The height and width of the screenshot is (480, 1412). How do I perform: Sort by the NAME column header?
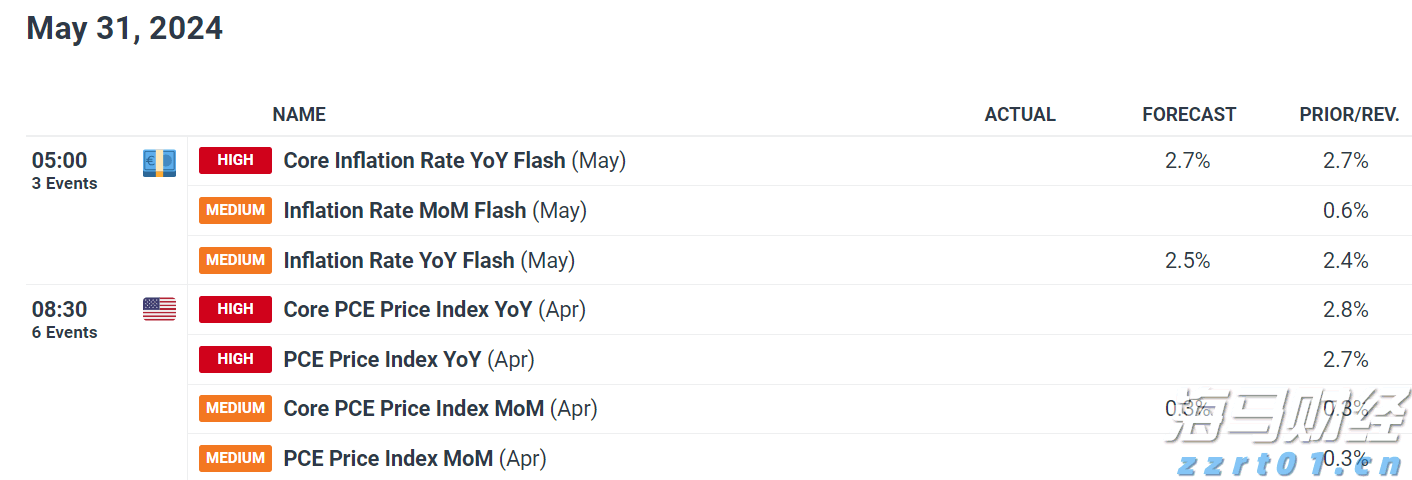[x=299, y=115]
